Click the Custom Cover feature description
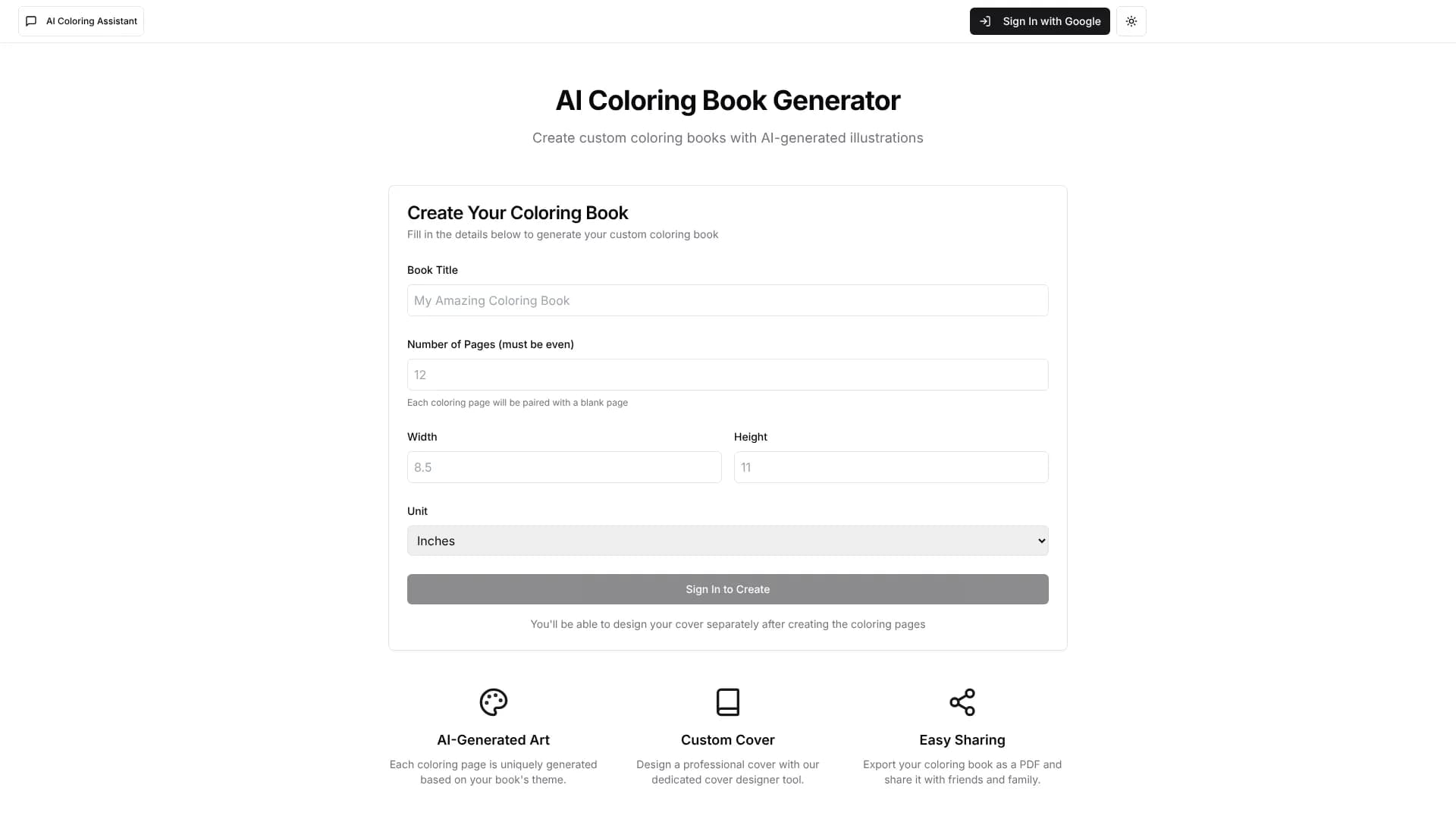The width and height of the screenshot is (1456, 819). pyautogui.click(x=727, y=771)
